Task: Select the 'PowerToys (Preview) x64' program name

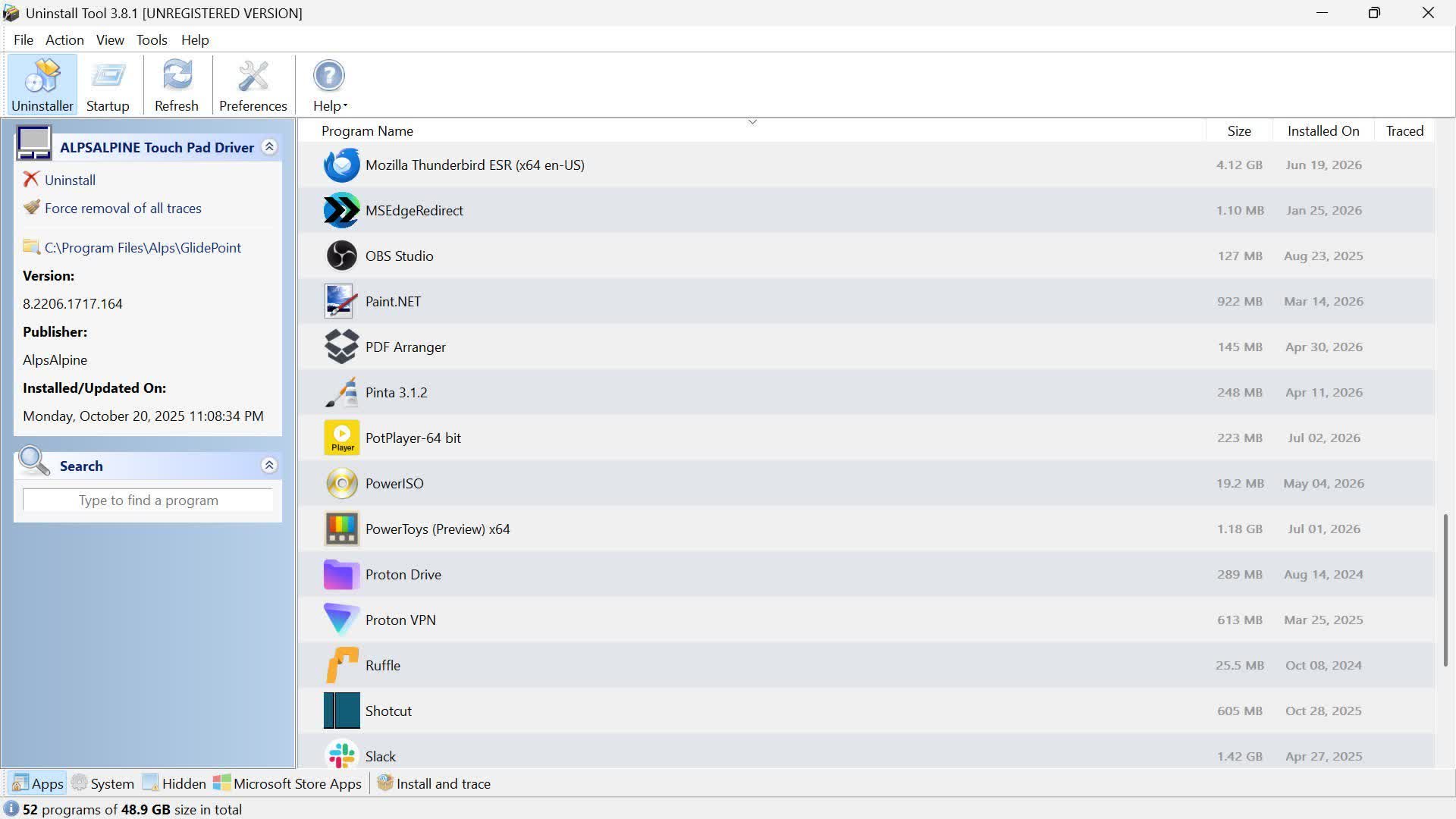Action: click(438, 529)
